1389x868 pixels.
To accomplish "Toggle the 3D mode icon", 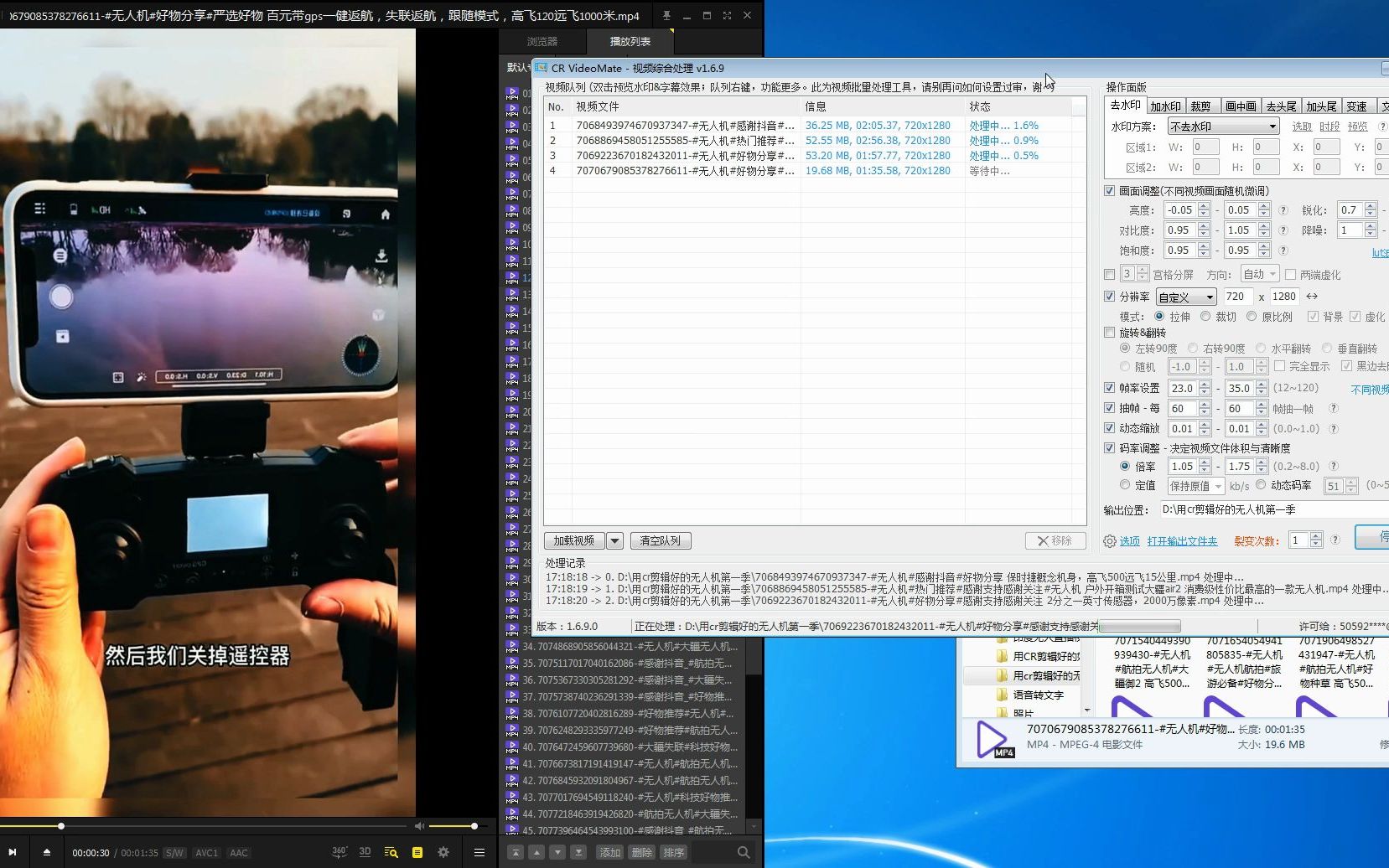I will click(365, 852).
